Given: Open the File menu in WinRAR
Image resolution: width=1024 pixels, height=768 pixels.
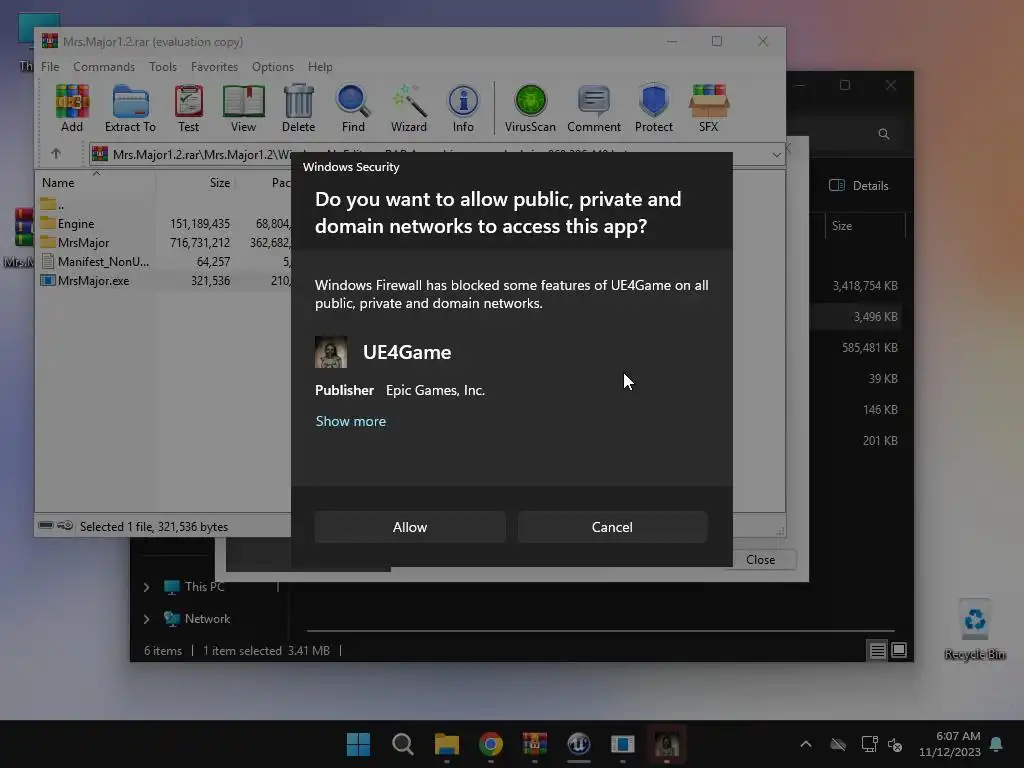Looking at the screenshot, I should (50, 67).
